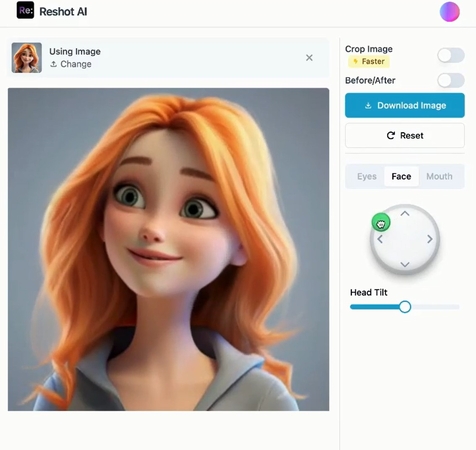
Task: Click the edited portrait preview image
Action: [x=168, y=249]
